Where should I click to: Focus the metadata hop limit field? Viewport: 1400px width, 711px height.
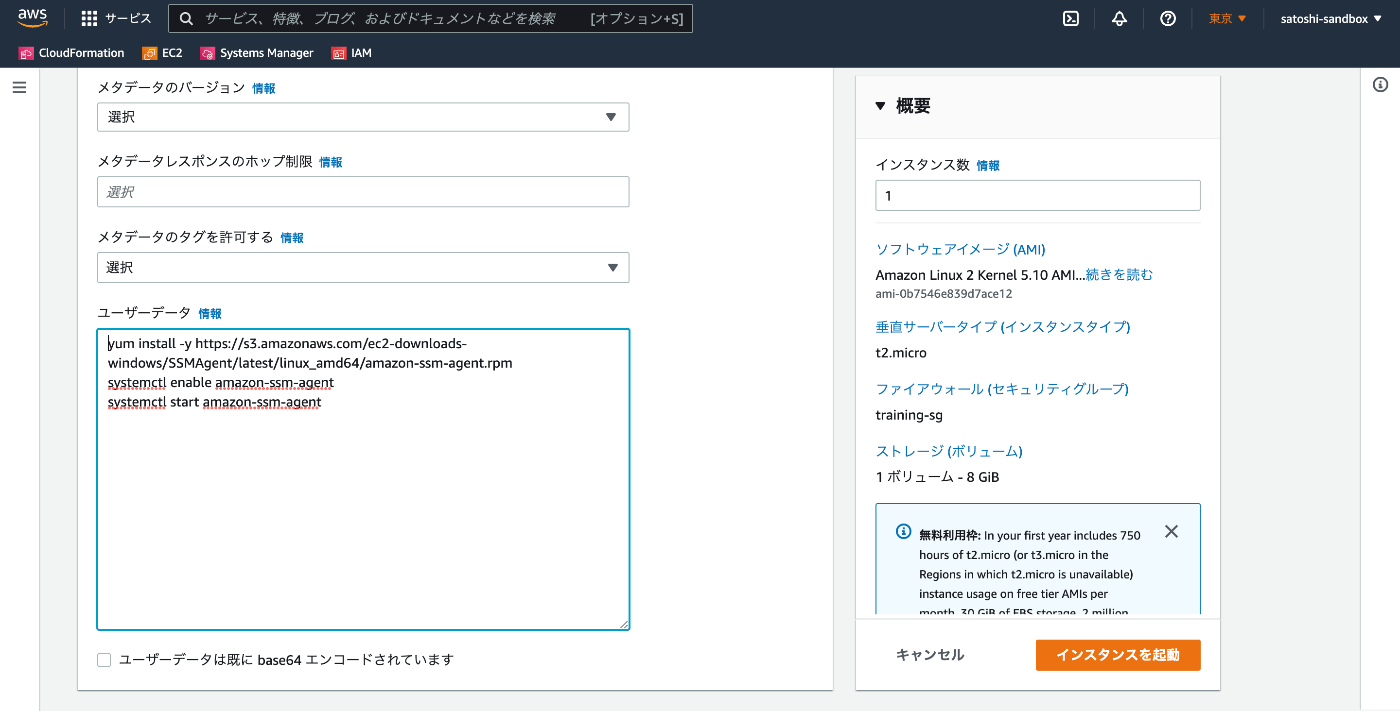(x=363, y=192)
